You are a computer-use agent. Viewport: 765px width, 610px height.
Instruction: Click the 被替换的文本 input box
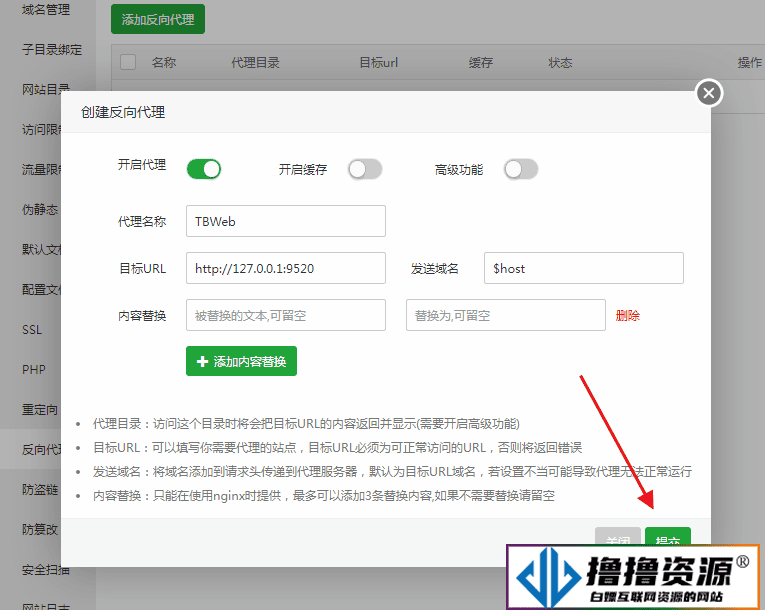click(x=286, y=315)
